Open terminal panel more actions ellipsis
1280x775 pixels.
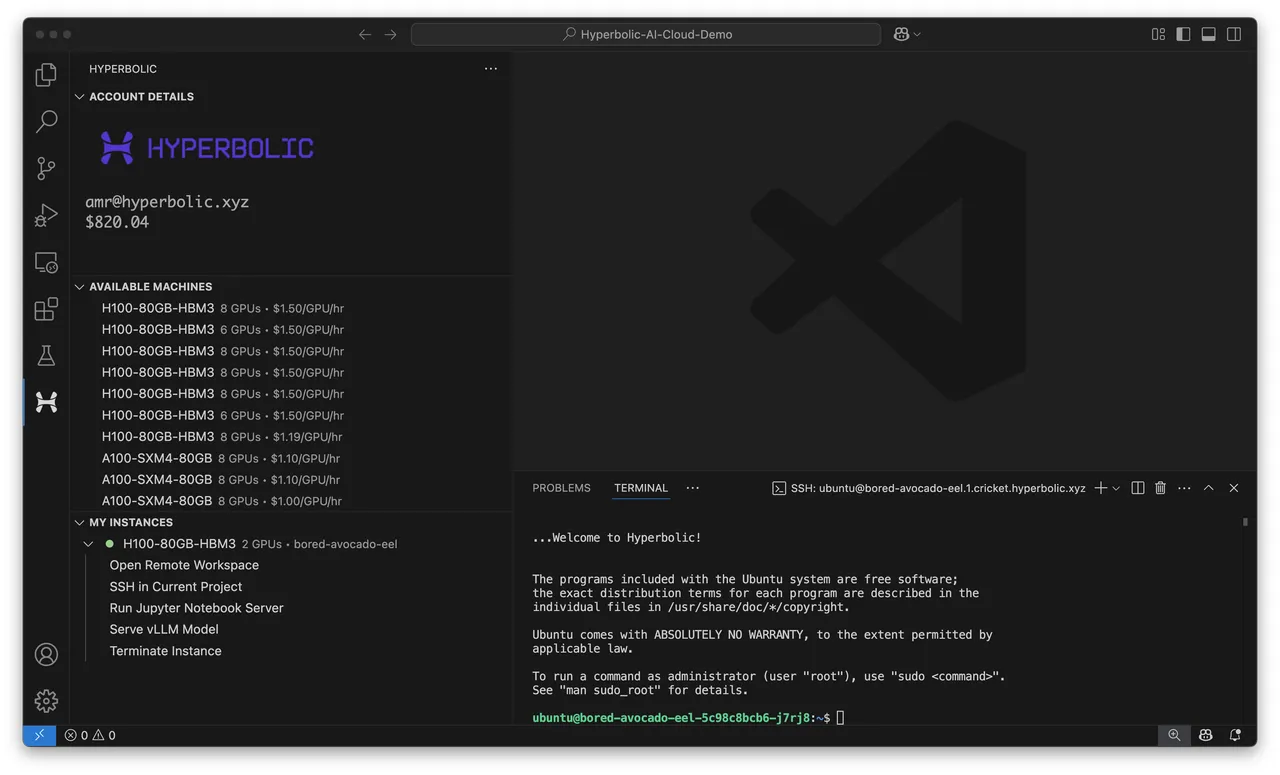[1184, 488]
